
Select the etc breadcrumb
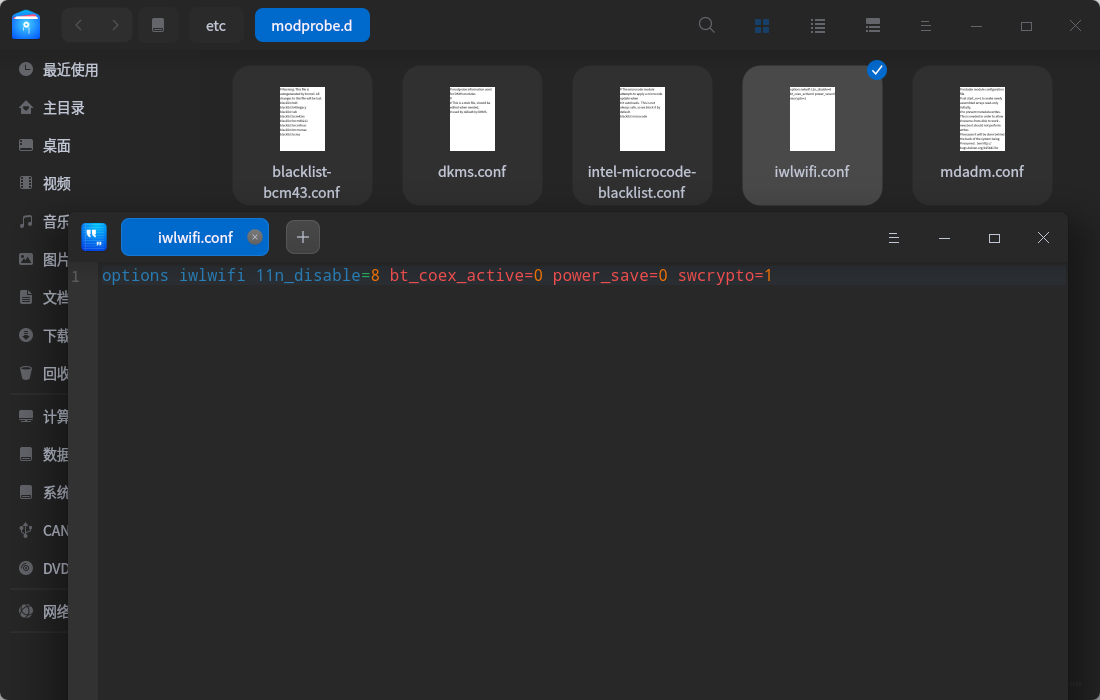(x=215, y=25)
